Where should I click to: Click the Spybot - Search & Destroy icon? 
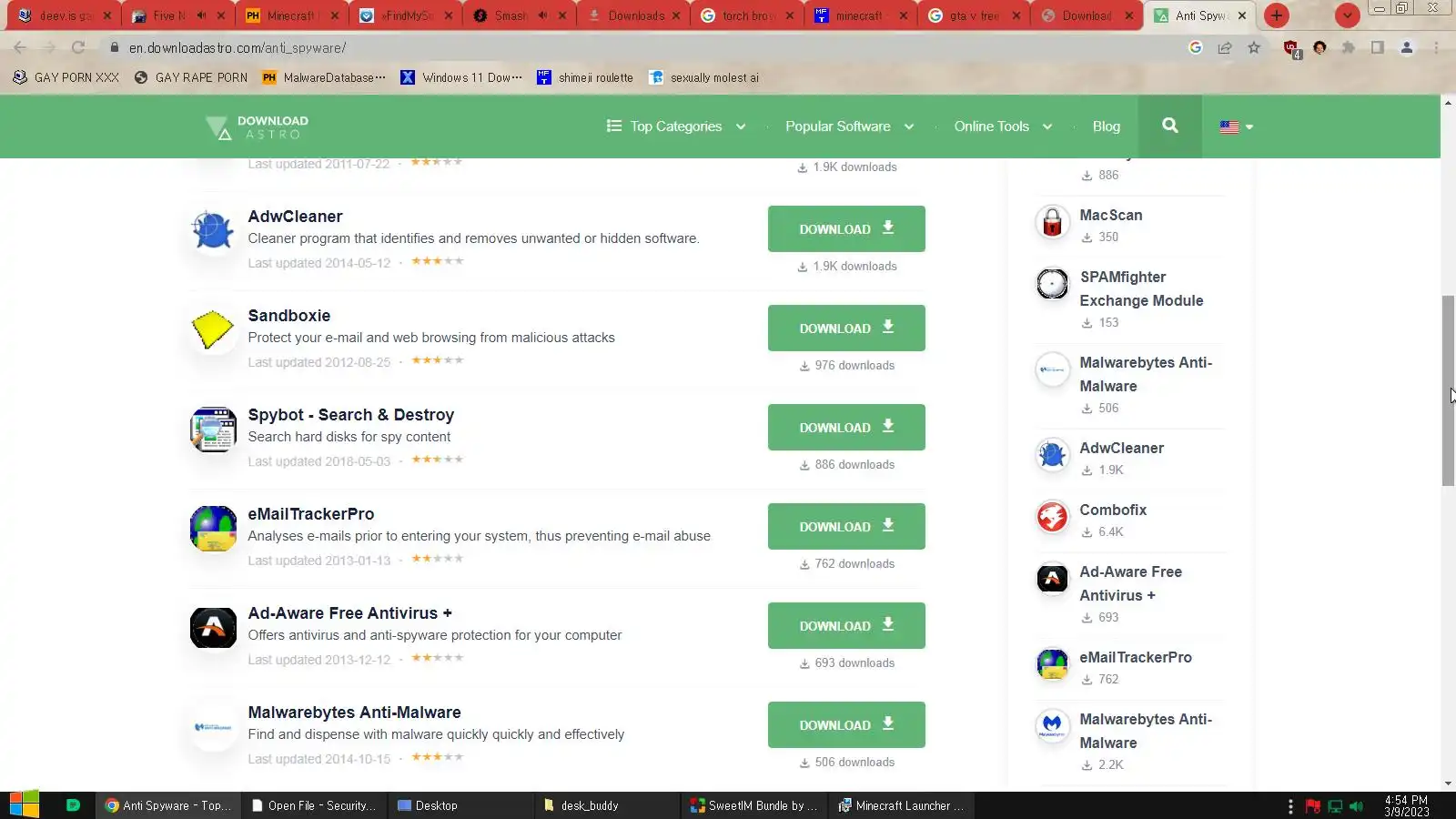213,429
